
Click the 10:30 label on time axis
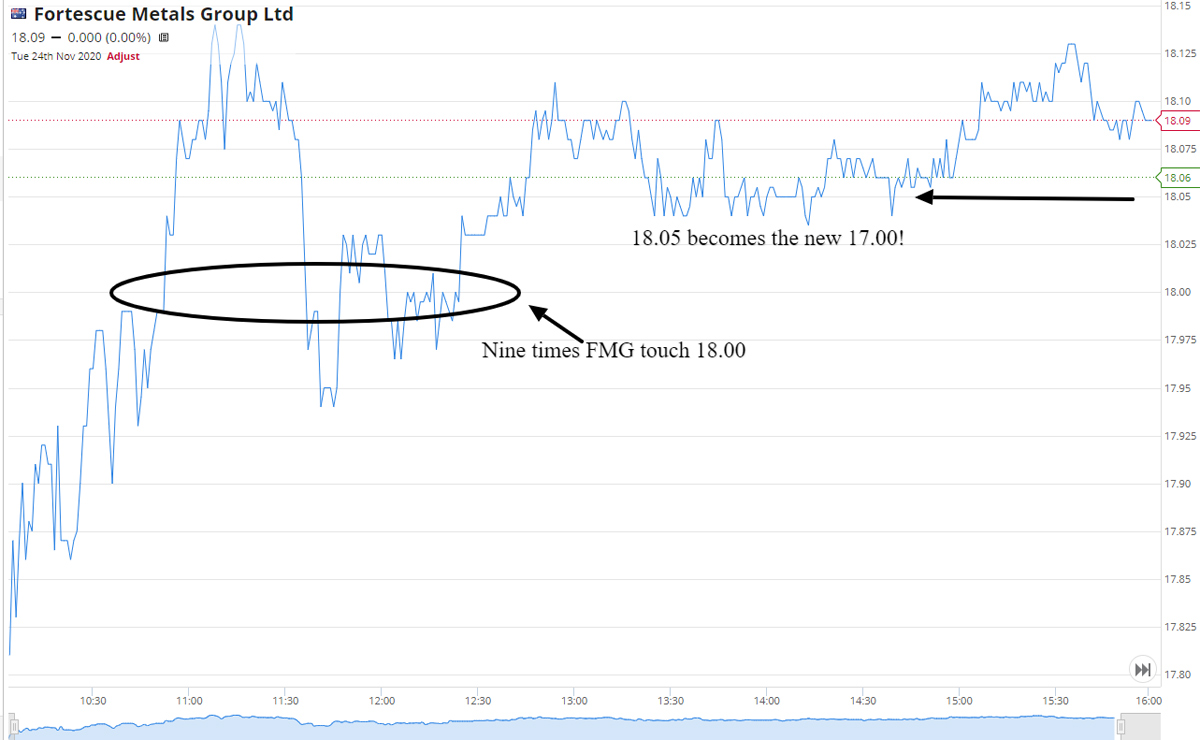[x=92, y=700]
